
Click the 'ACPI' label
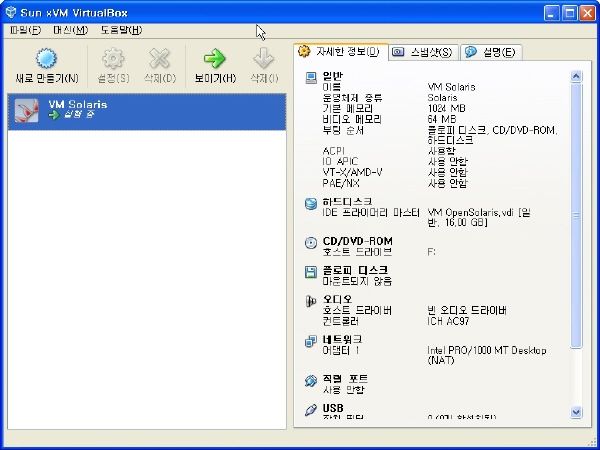(334, 151)
